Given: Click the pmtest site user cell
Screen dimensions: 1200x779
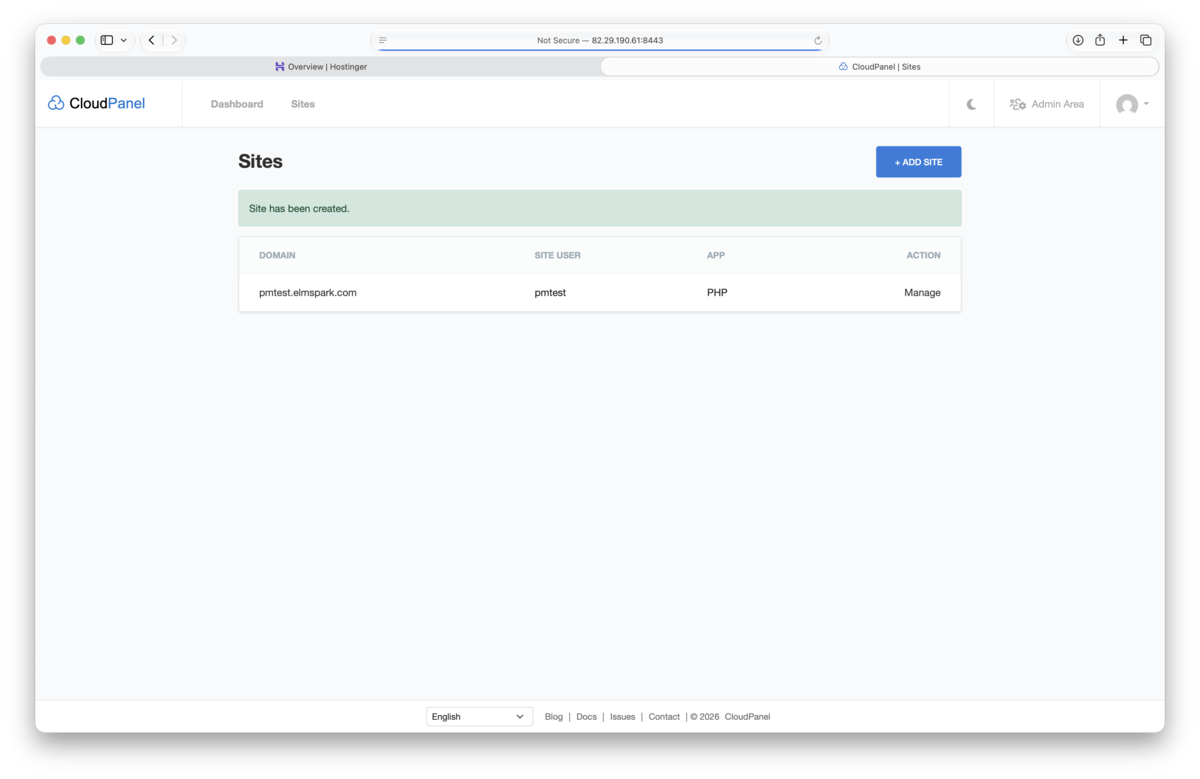Looking at the screenshot, I should (x=550, y=293).
